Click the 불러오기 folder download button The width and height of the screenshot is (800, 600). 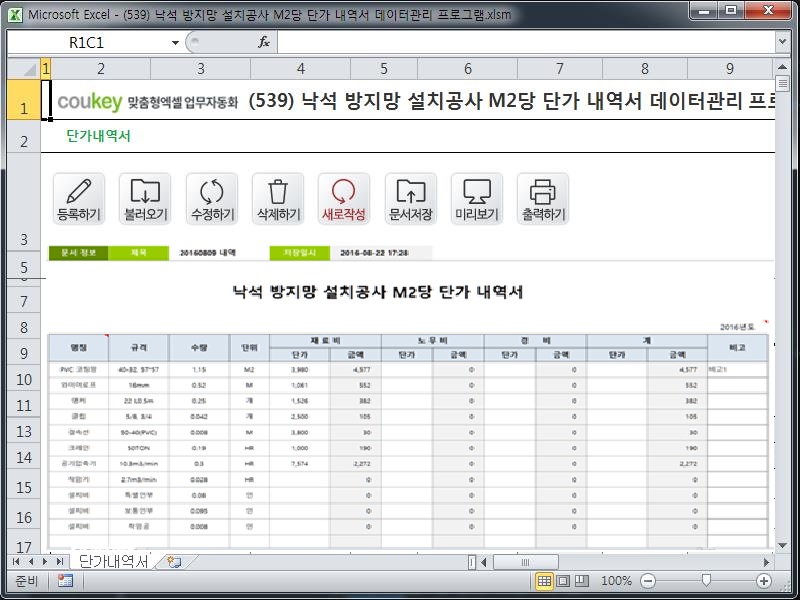pos(145,199)
